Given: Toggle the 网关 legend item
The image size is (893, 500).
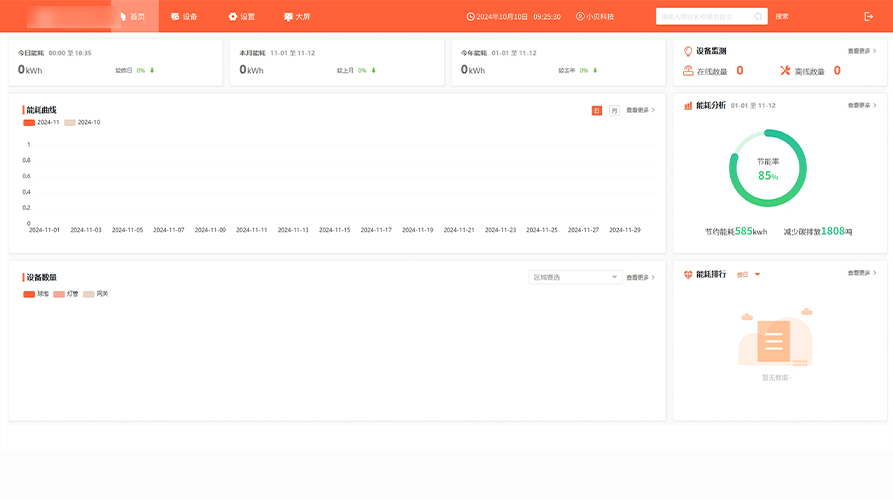Looking at the screenshot, I should point(96,294).
